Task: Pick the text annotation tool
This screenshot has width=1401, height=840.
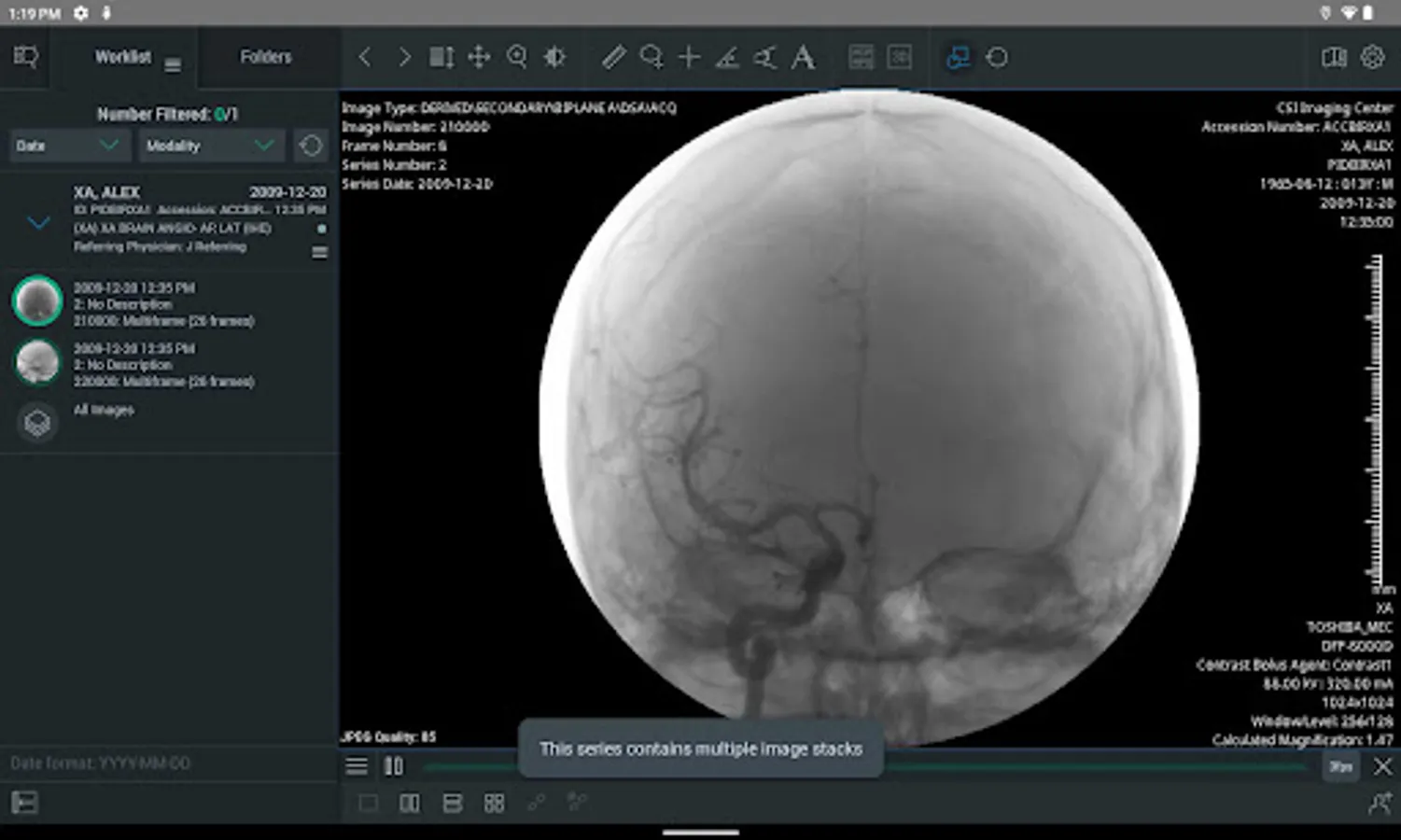Action: (803, 58)
